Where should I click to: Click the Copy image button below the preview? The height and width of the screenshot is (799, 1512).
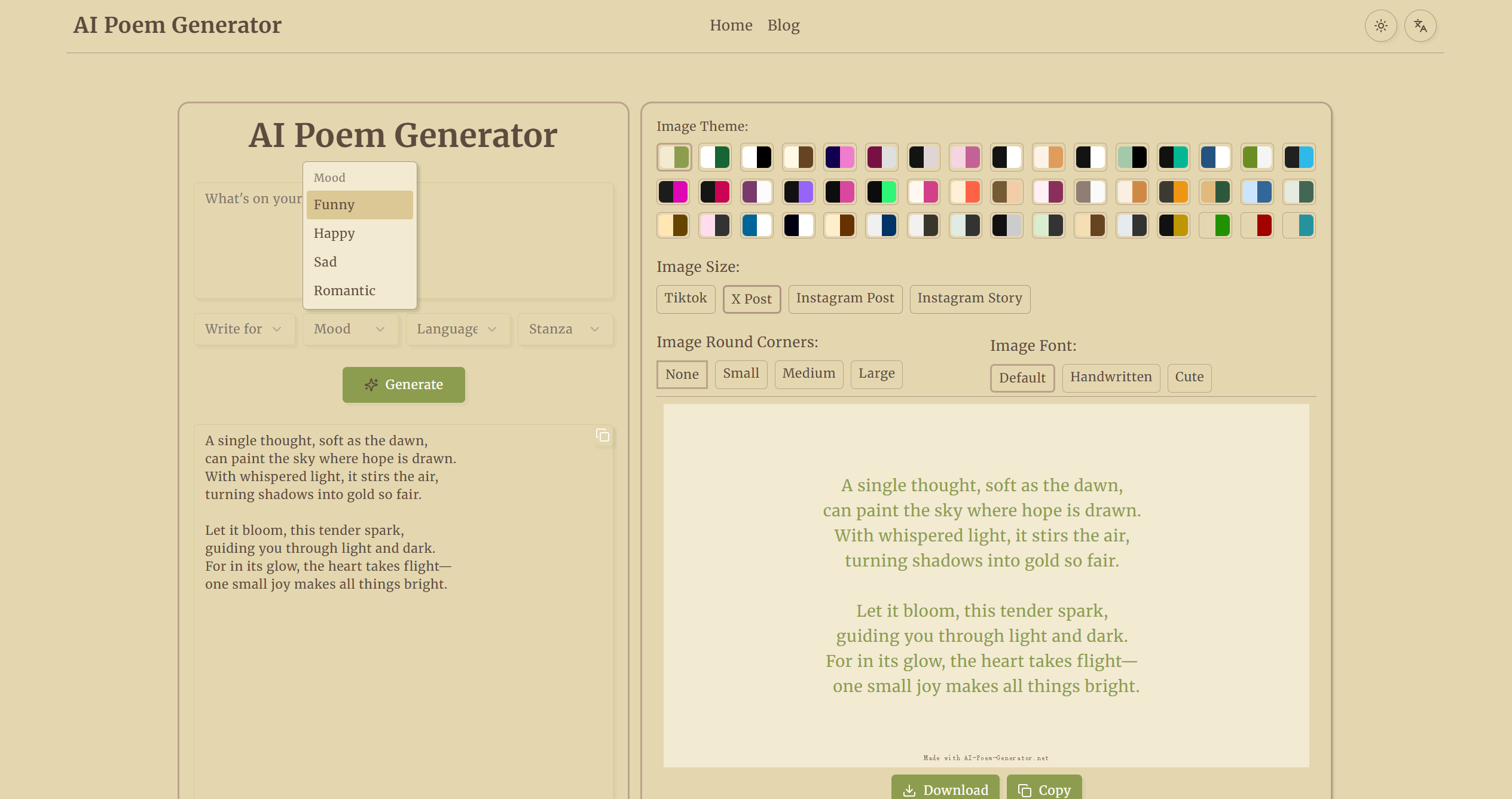coord(1044,789)
